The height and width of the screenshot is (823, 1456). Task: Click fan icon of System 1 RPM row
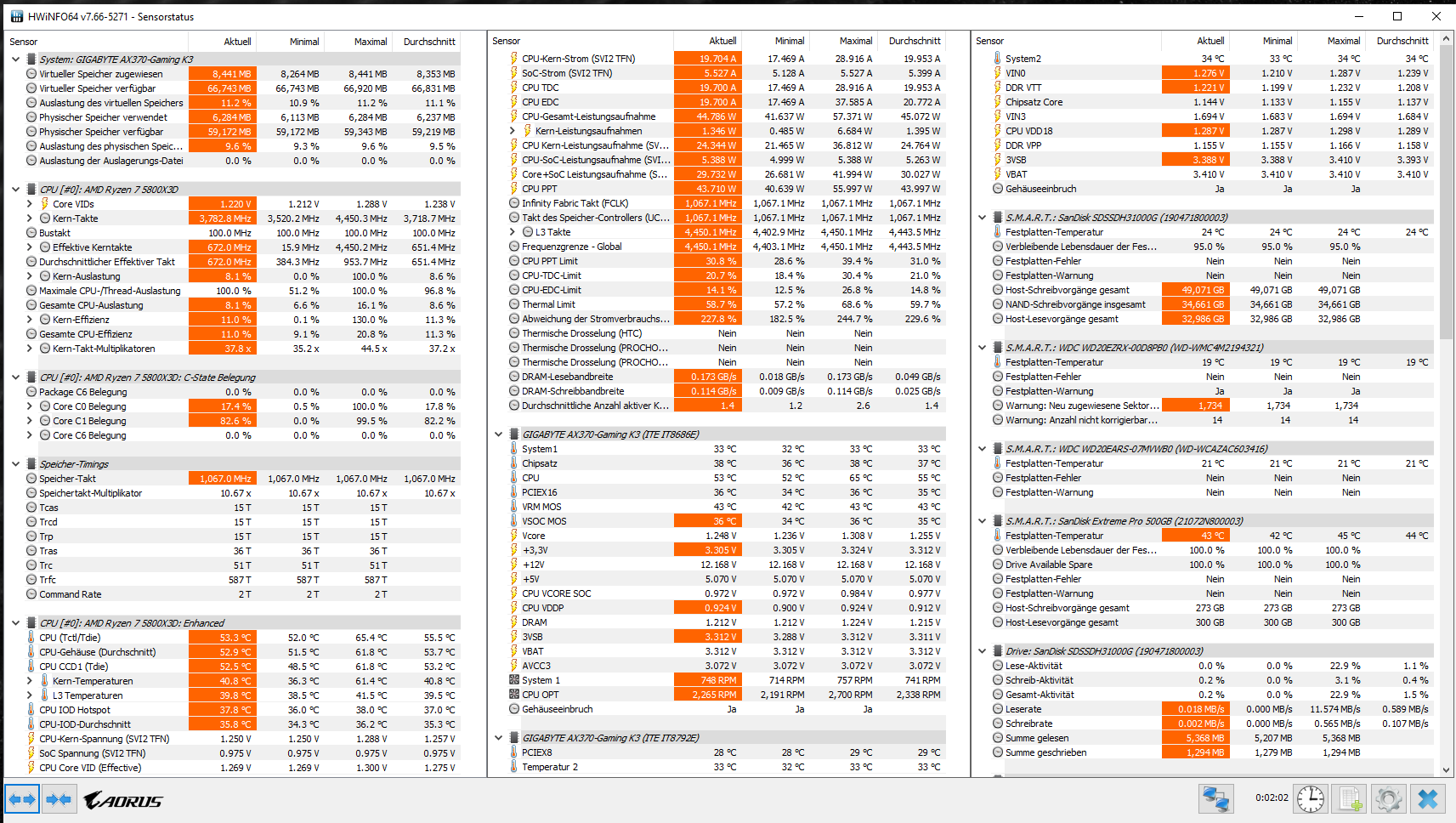[514, 680]
